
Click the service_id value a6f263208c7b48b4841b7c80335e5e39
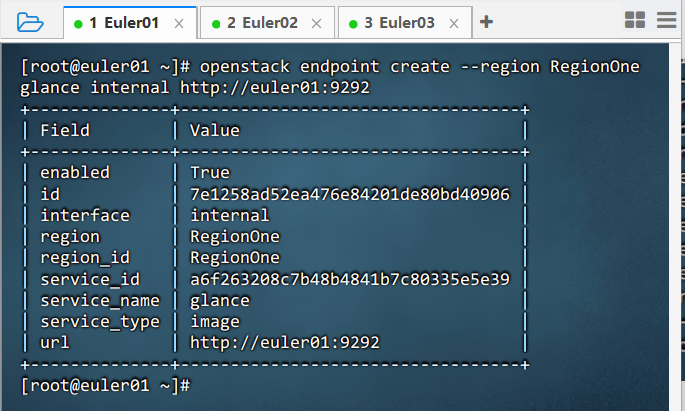(x=350, y=279)
